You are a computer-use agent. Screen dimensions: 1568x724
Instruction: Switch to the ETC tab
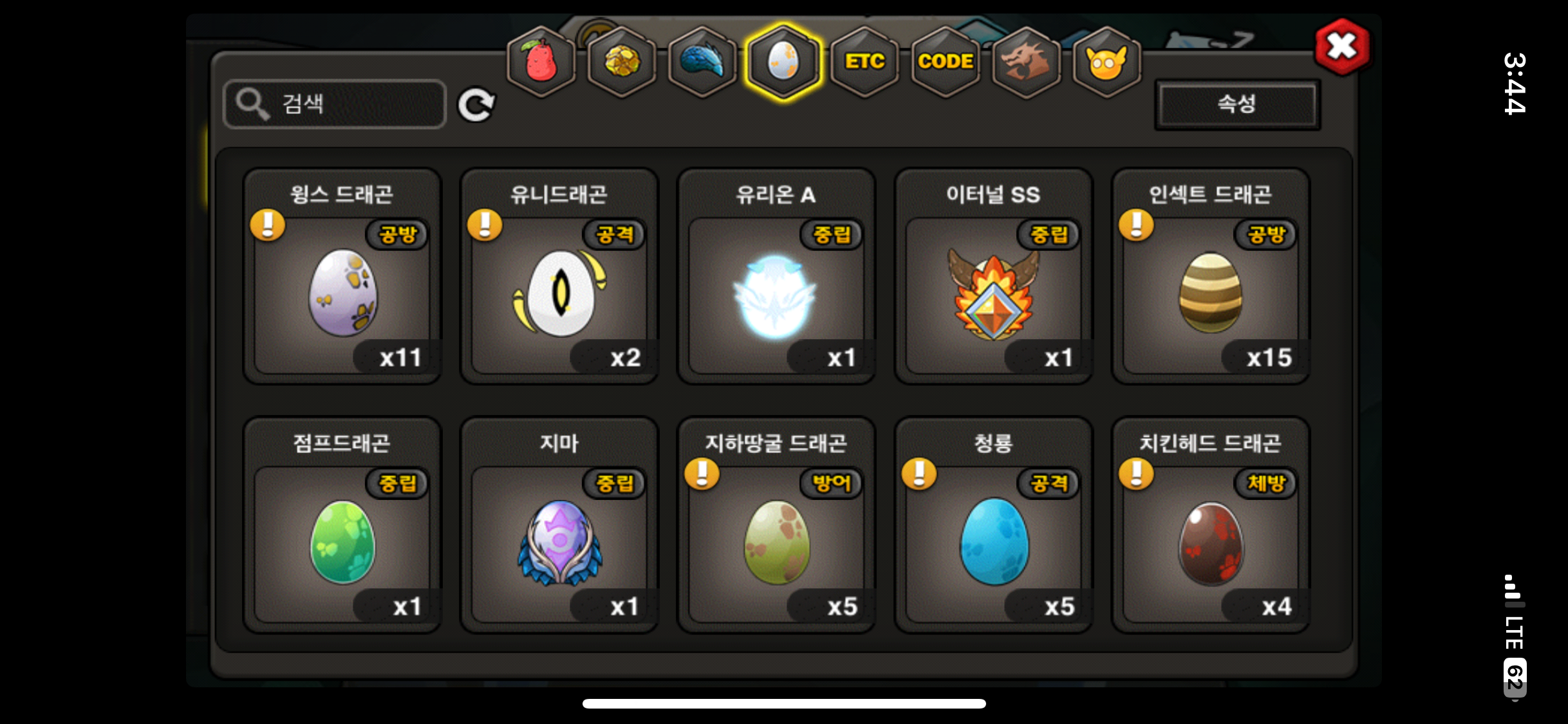coord(864,62)
